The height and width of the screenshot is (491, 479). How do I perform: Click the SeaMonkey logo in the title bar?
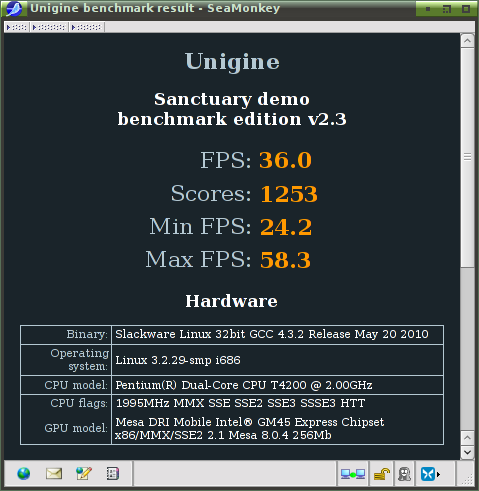coord(14,8)
